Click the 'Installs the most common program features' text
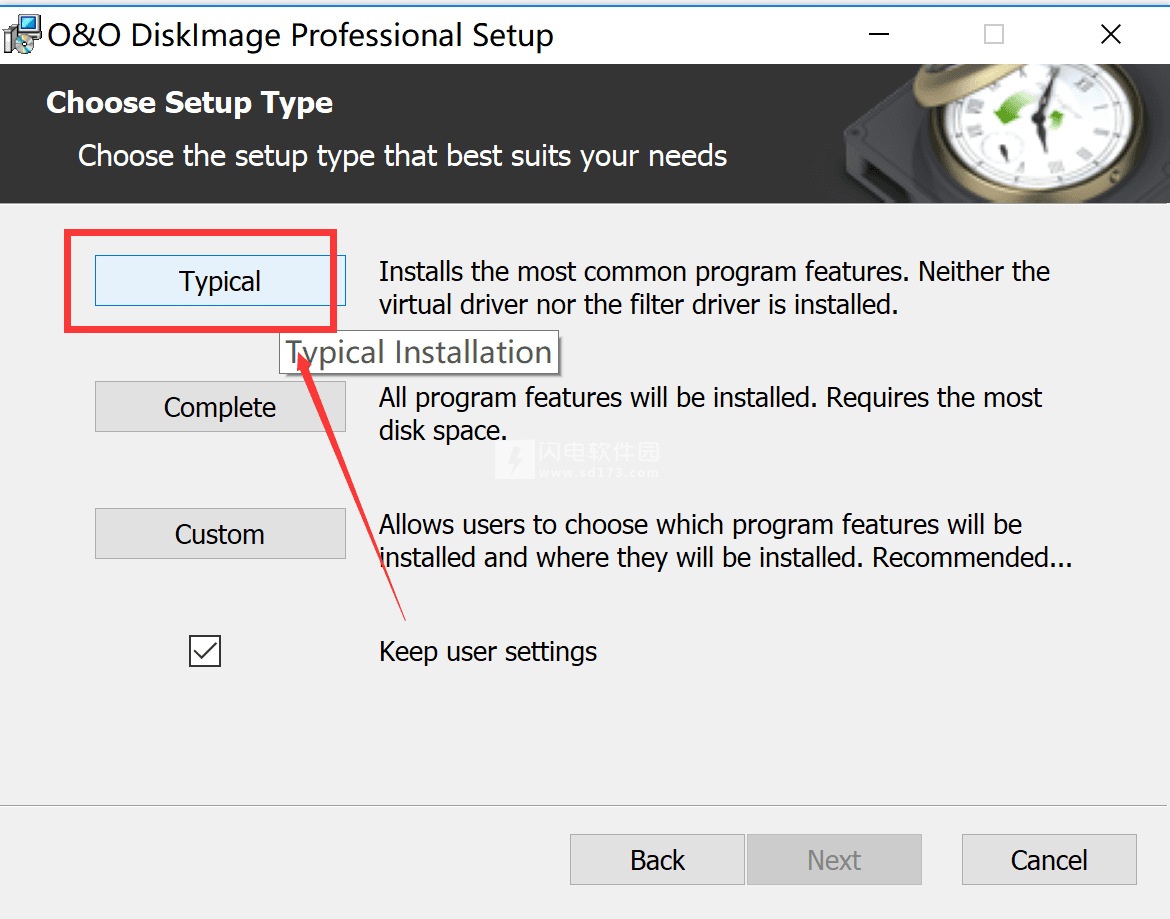The image size is (1170, 919). coord(714,288)
